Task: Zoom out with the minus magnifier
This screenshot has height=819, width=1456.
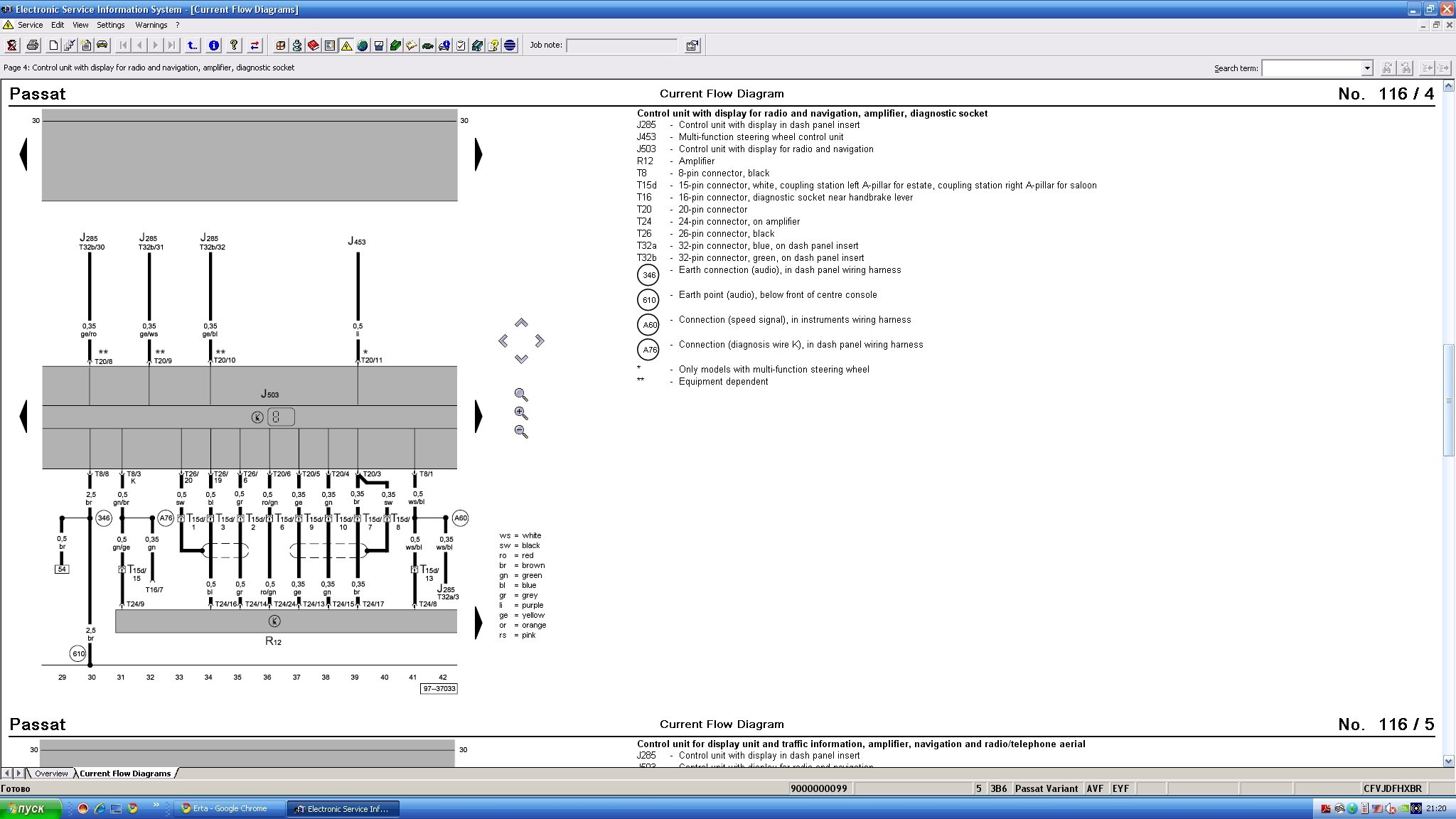Action: coord(521,432)
